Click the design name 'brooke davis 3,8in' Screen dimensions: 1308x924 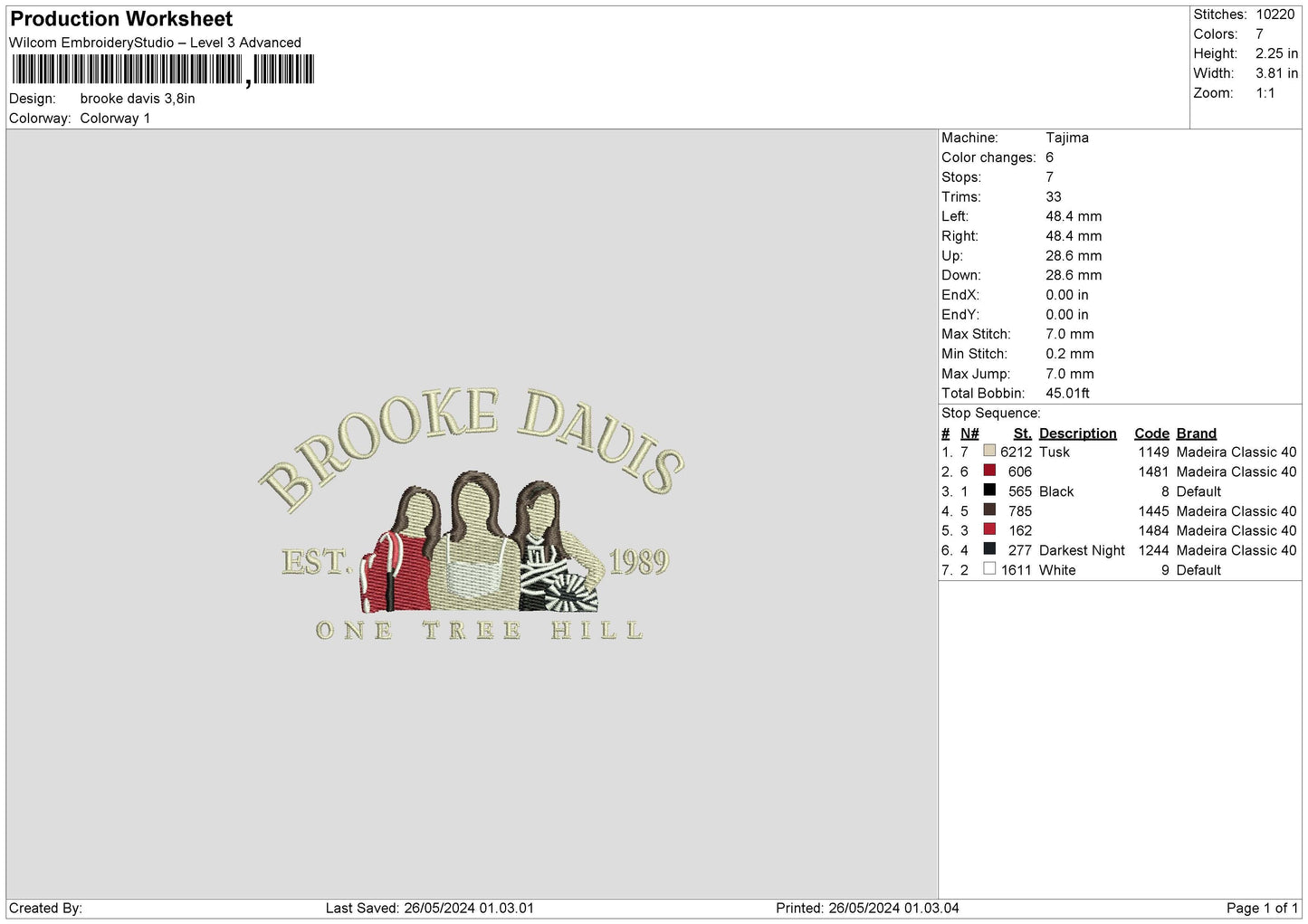pyautogui.click(x=138, y=99)
